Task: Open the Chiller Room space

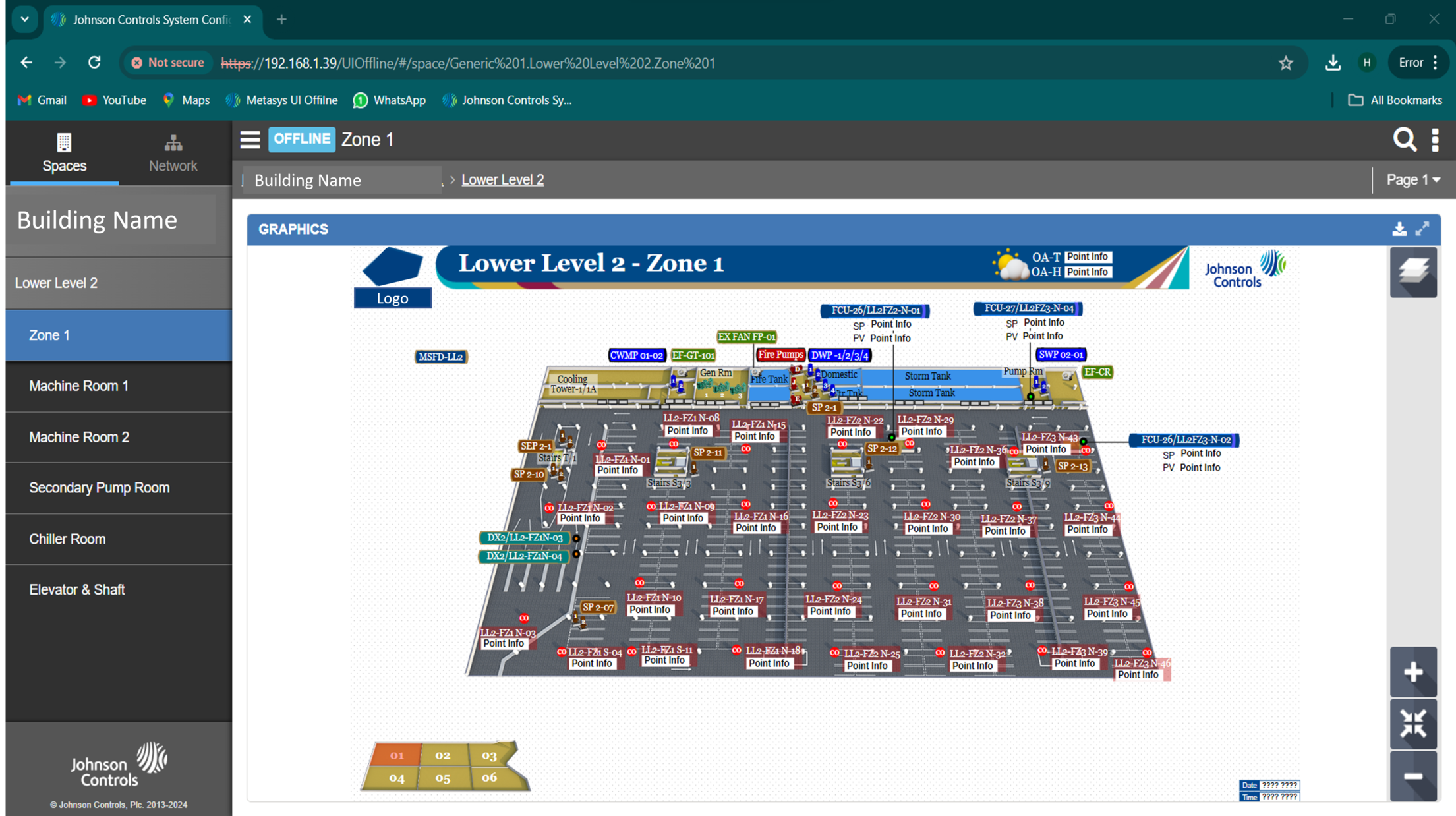Action: pyautogui.click(x=67, y=539)
